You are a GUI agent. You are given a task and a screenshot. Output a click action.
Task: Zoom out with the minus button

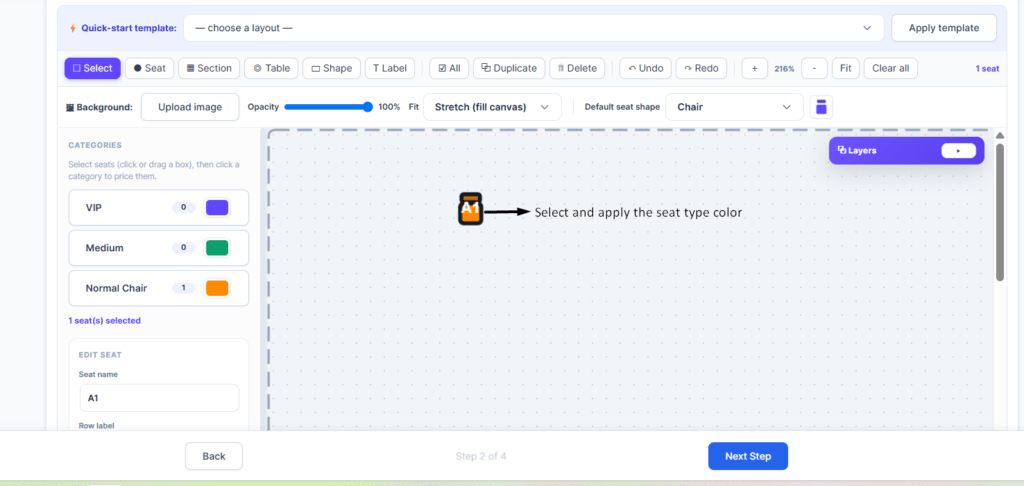click(x=814, y=68)
